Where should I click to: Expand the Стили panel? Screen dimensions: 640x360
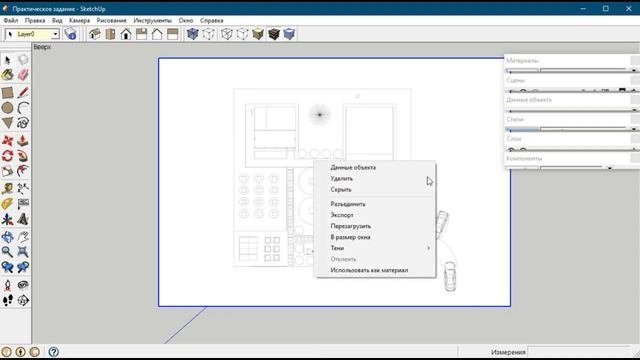572,119
